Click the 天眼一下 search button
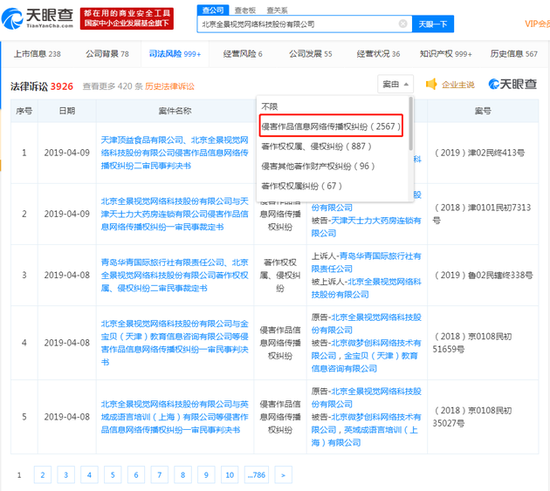Viewport: 550px width, 491px height. pos(433,24)
